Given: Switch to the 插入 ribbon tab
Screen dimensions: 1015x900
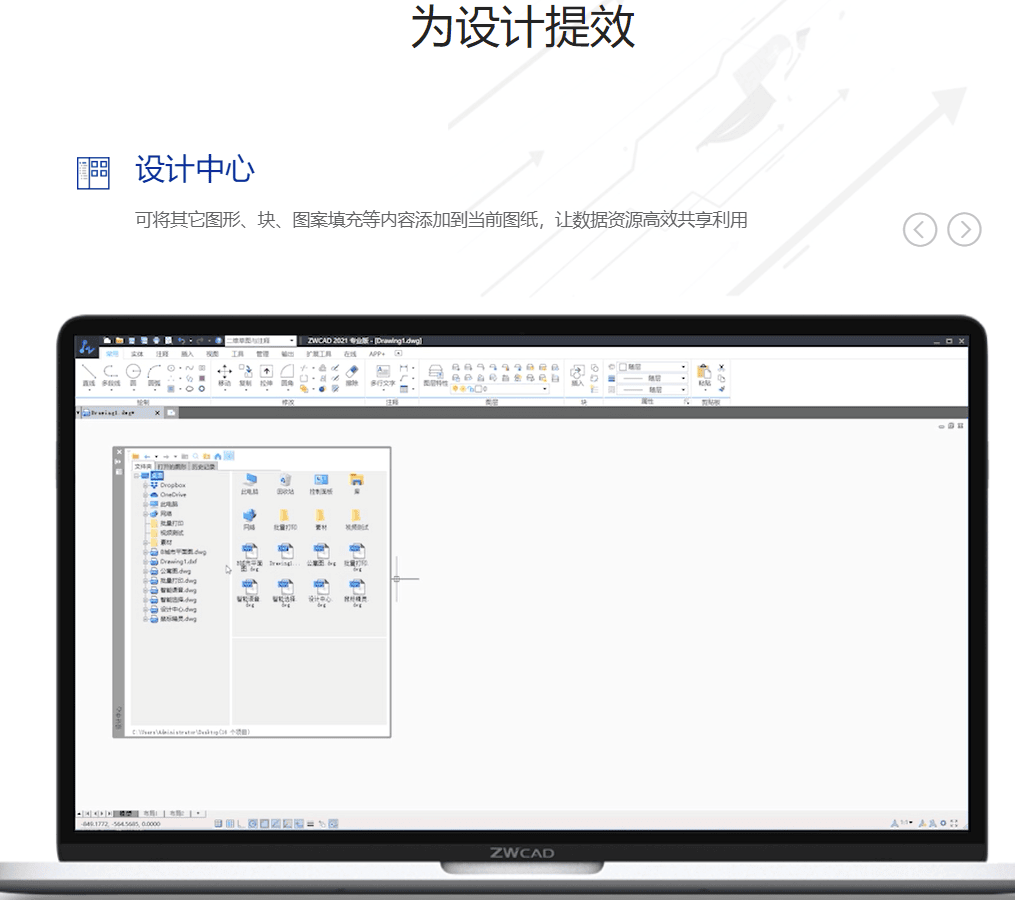Looking at the screenshot, I should (x=187, y=354).
